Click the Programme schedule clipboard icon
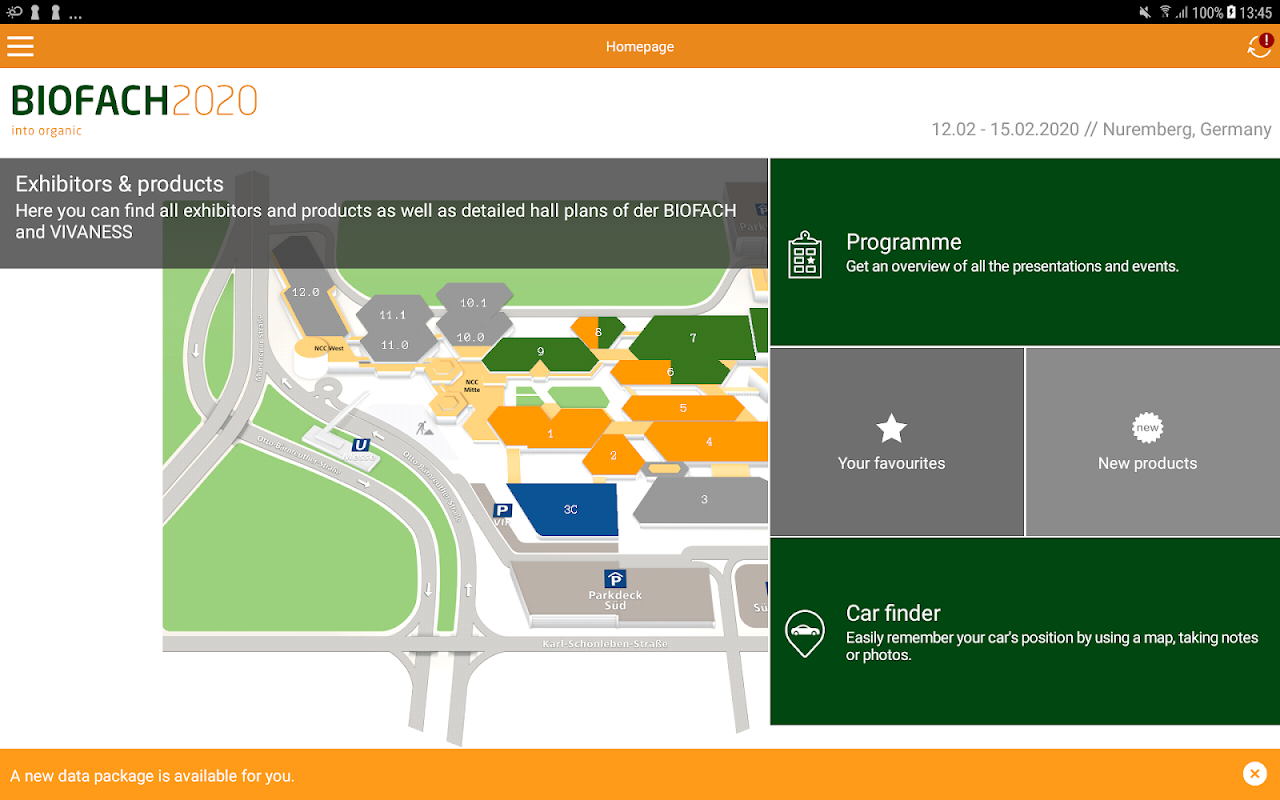1280x800 pixels. pos(805,254)
